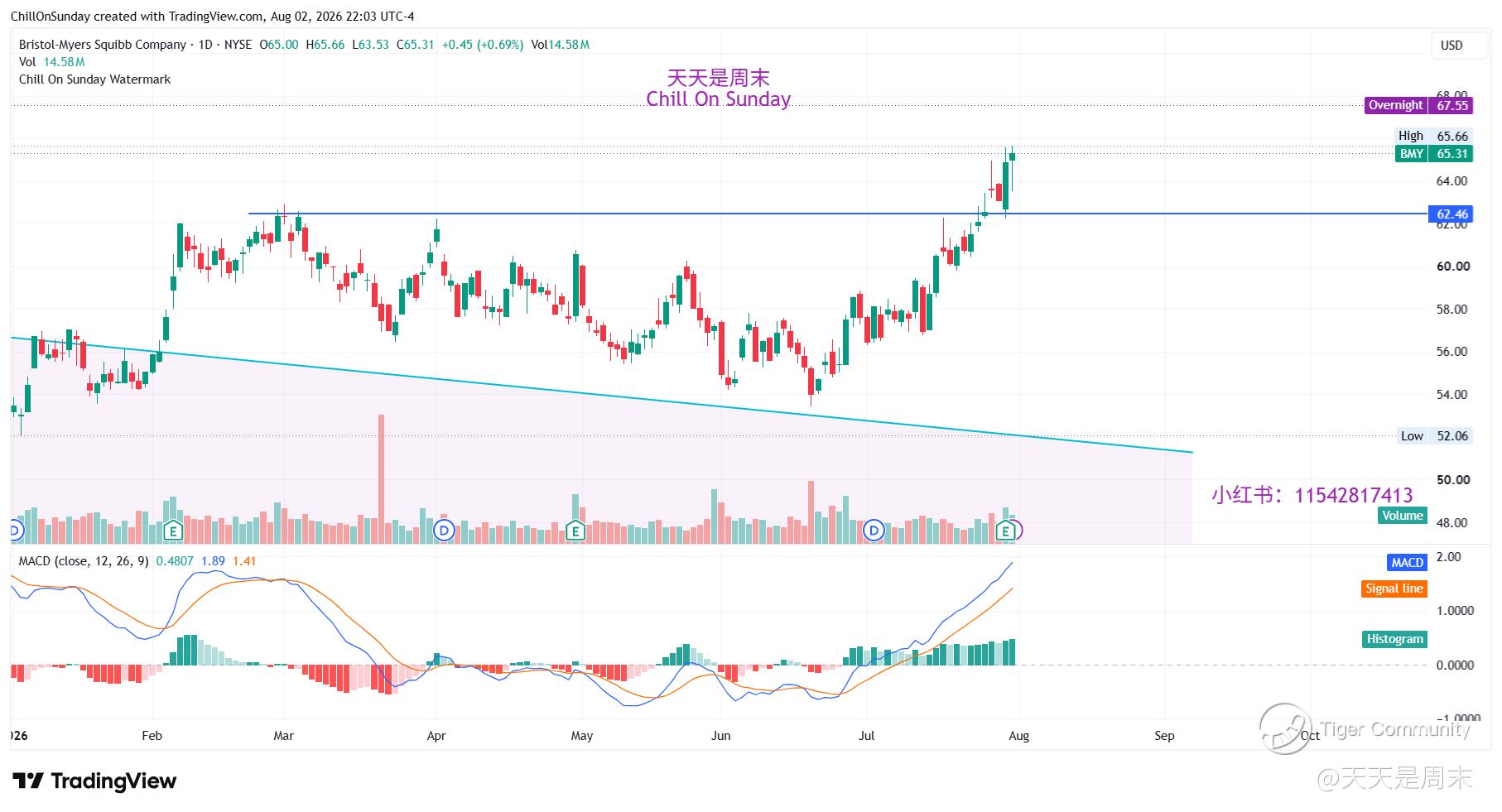This screenshot has width=1502, height=812.
Task: Click the orange Signal line label
Action: pos(1394,589)
